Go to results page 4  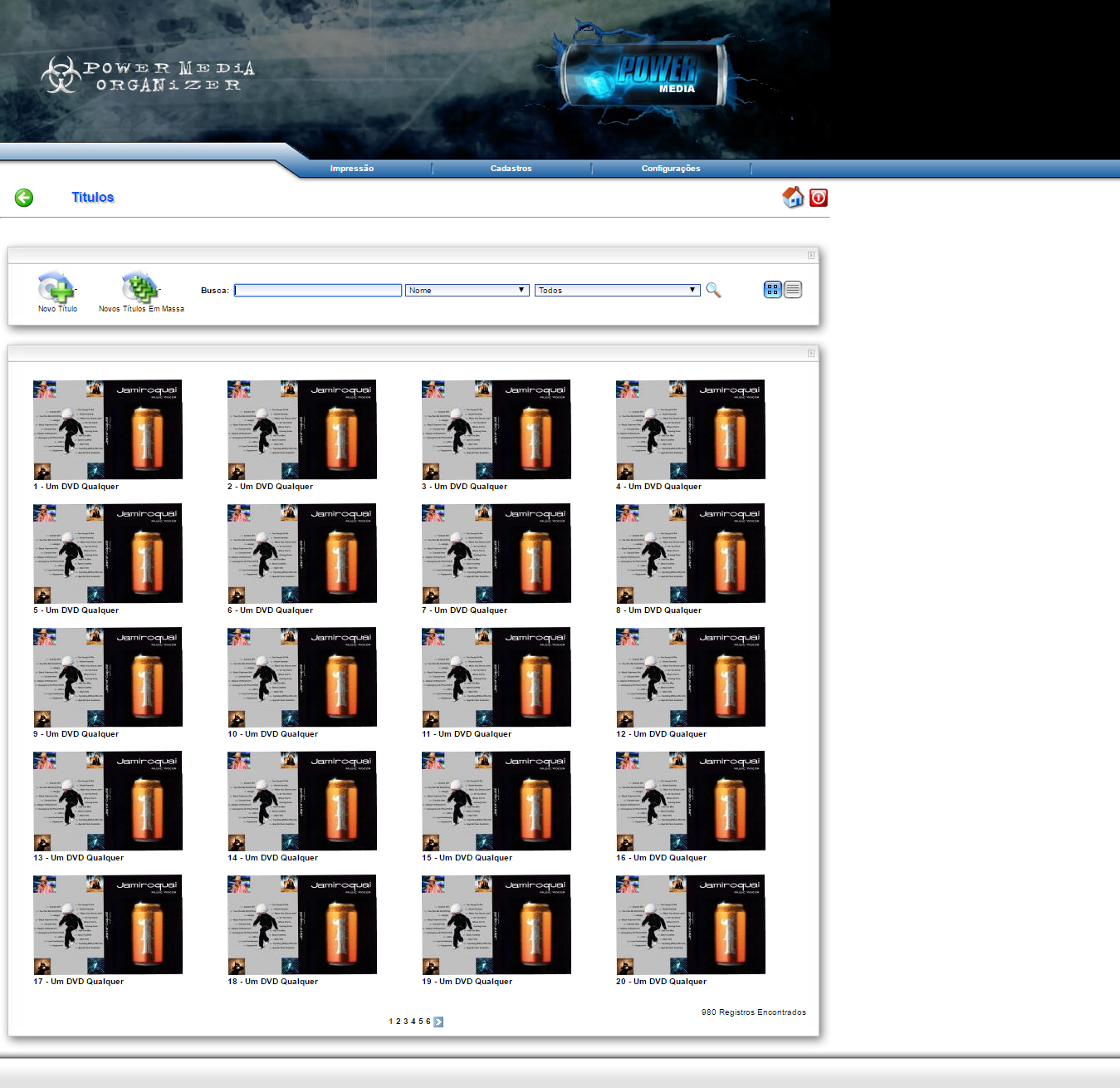point(413,1022)
